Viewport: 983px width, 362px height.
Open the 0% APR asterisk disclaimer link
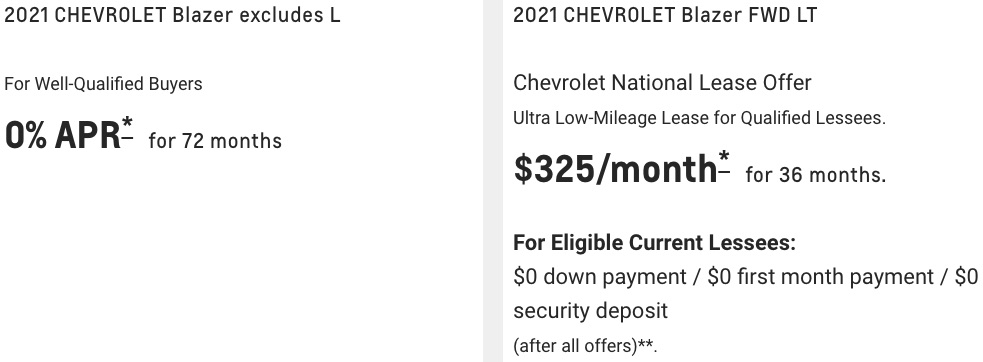127,129
